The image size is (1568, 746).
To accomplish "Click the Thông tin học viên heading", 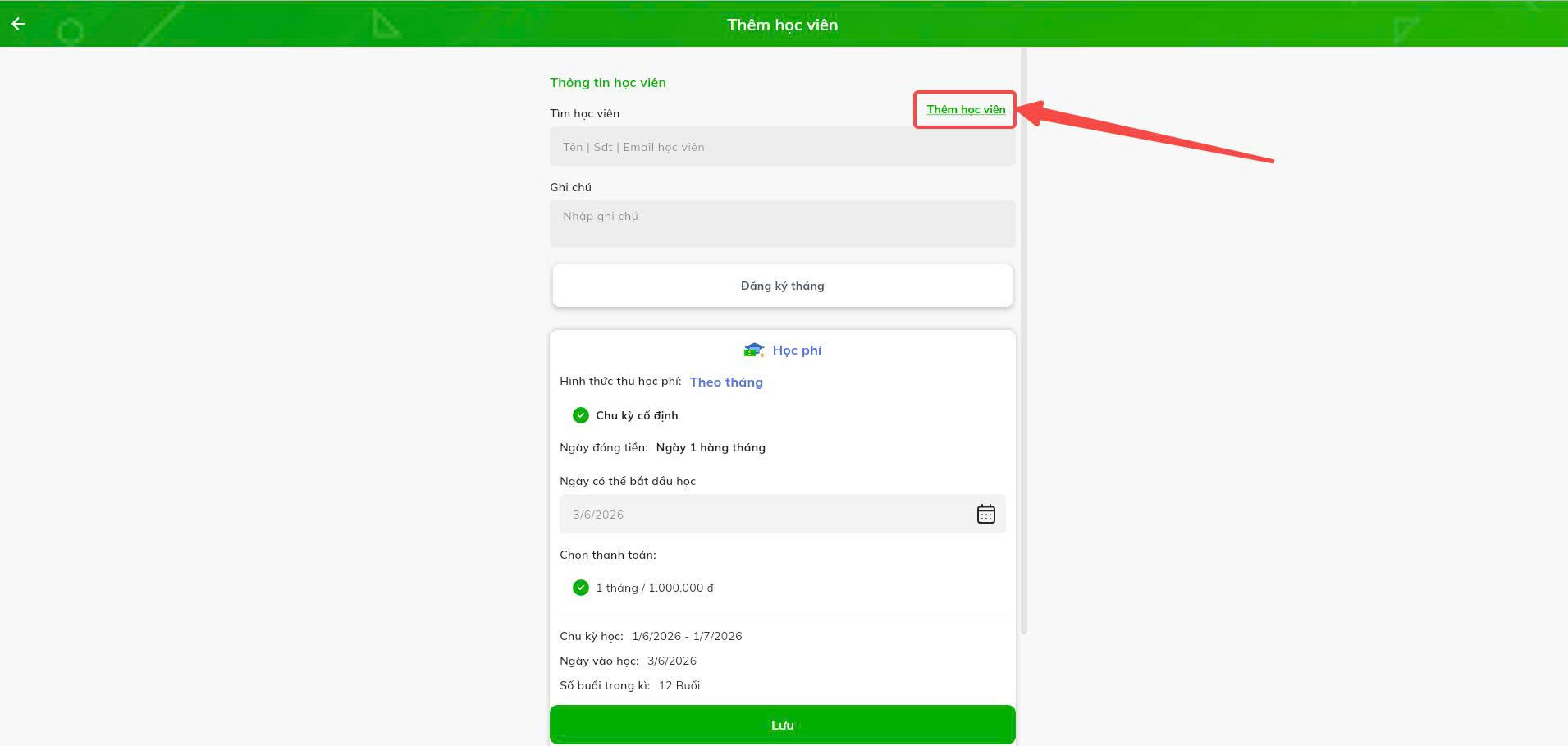I will (608, 82).
